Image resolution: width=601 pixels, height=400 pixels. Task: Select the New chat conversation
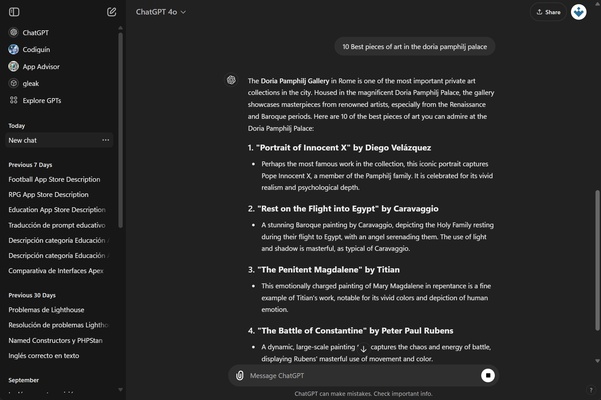[59, 140]
